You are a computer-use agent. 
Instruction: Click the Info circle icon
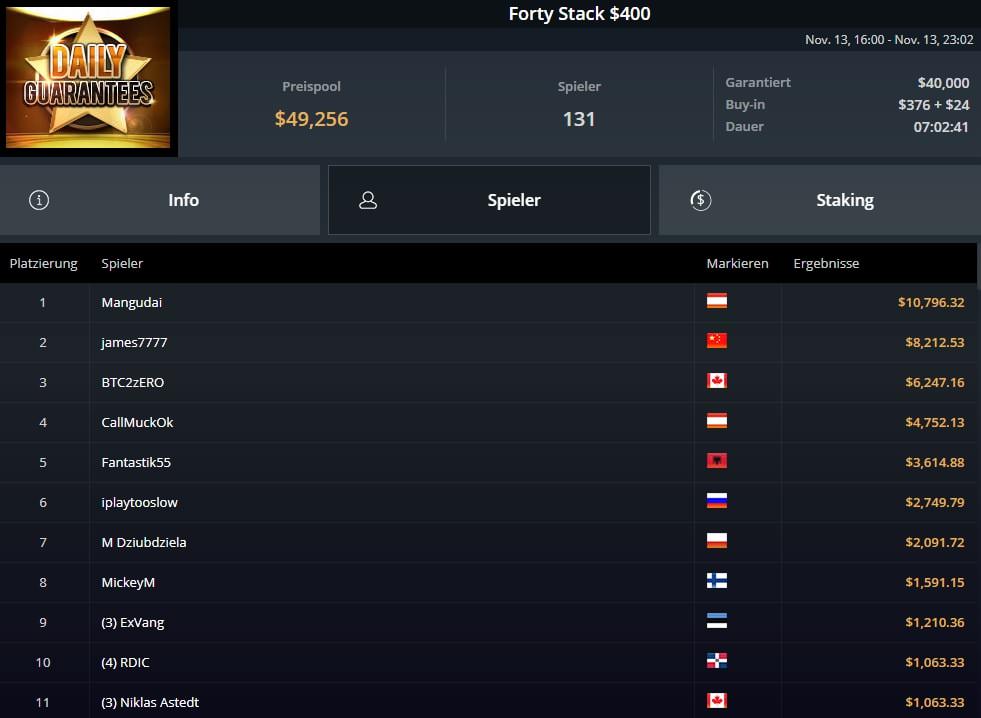click(x=39, y=200)
